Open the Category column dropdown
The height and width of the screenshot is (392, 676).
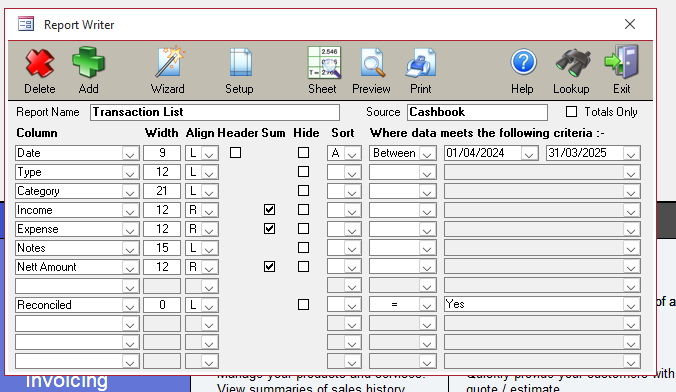point(130,191)
